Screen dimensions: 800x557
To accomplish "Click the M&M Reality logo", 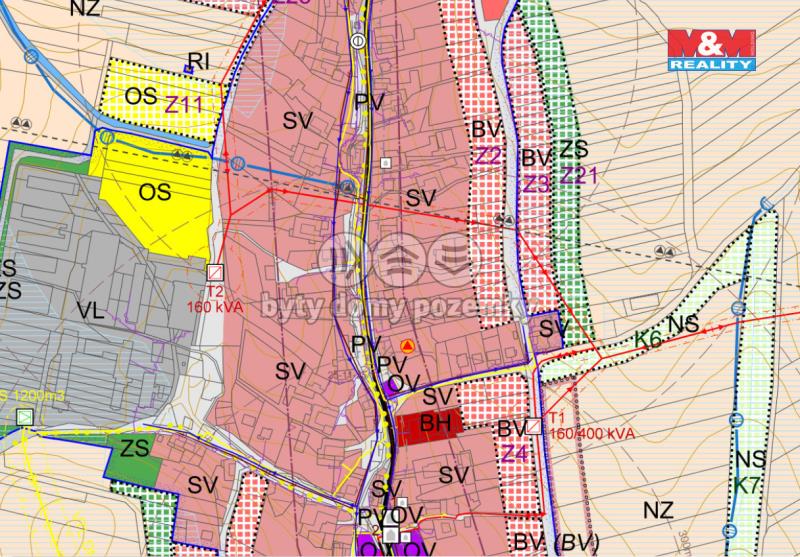I will tap(710, 50).
